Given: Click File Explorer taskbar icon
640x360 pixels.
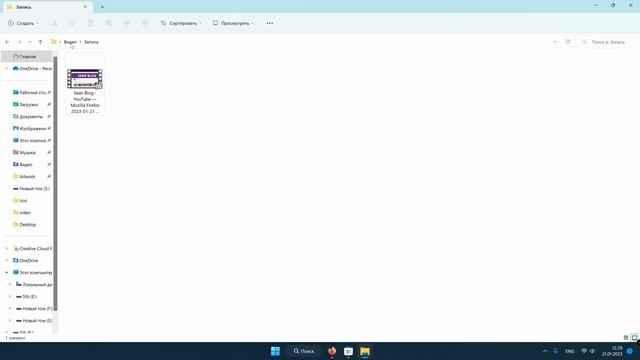Looking at the screenshot, I should (x=365, y=351).
